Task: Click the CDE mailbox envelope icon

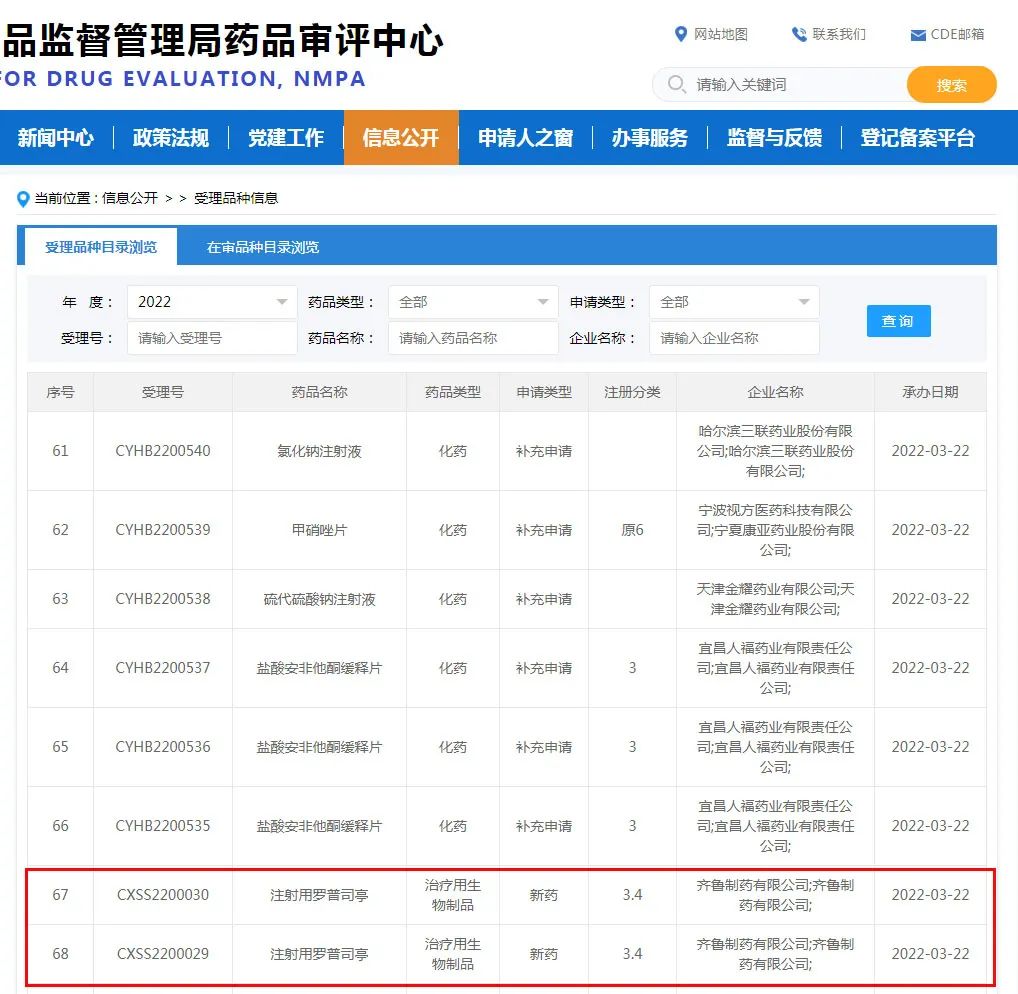Action: [917, 35]
